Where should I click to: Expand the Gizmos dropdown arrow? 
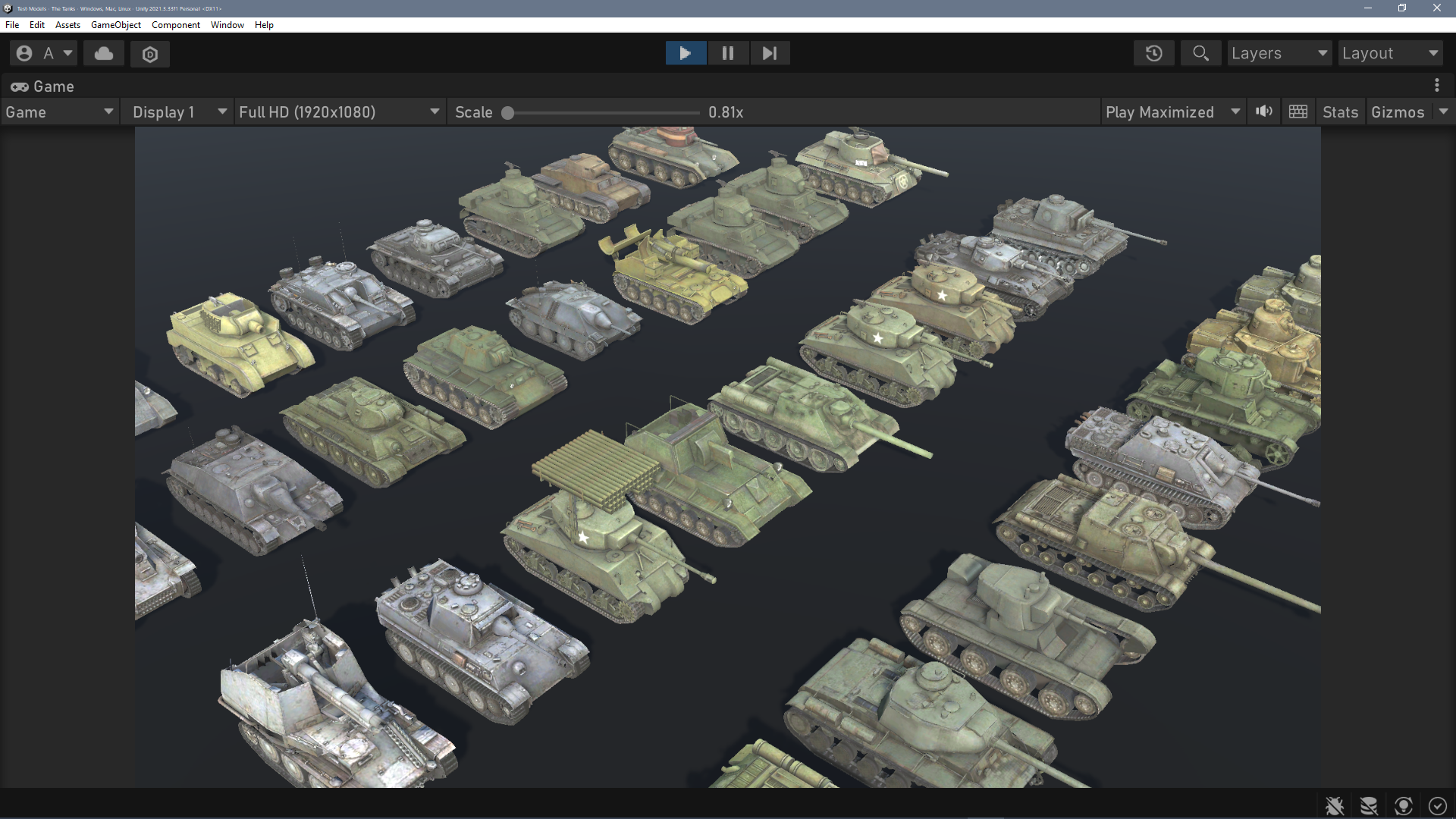[1443, 112]
